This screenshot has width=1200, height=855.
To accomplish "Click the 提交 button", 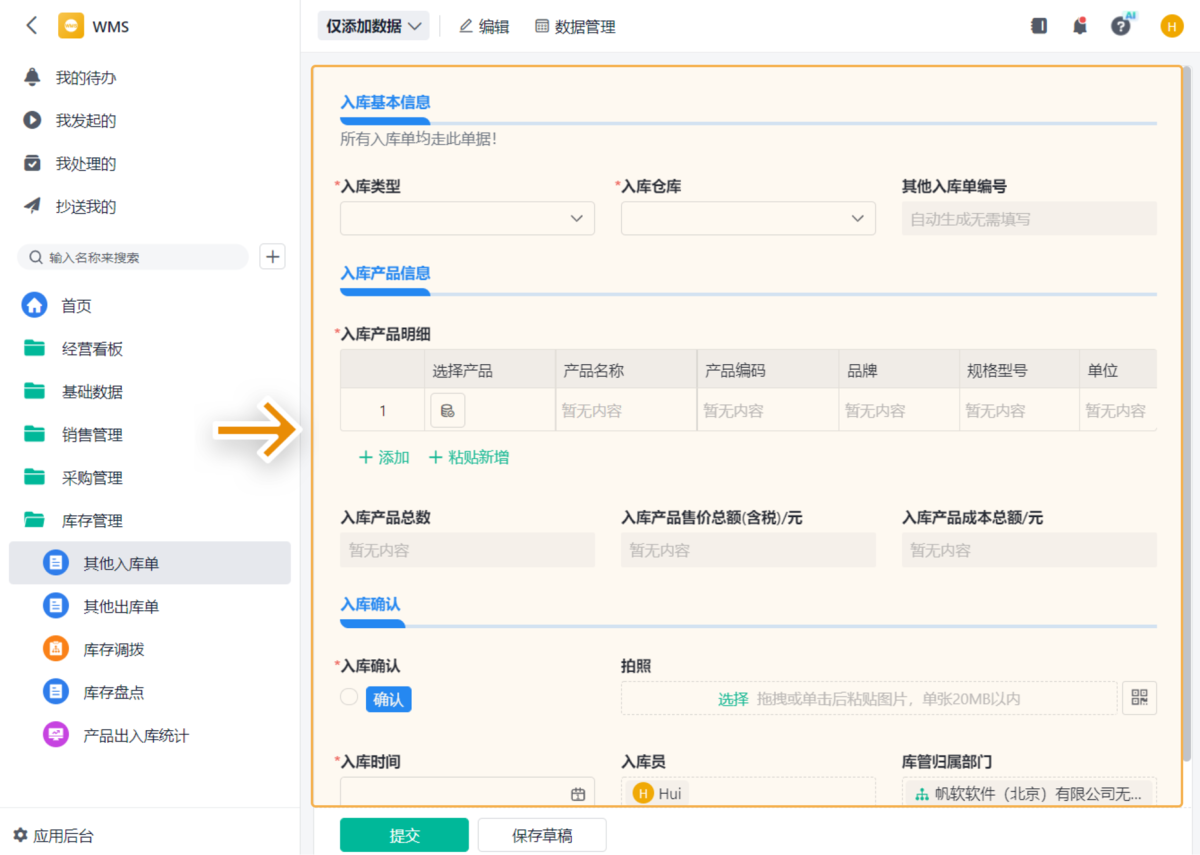I will coord(404,835).
